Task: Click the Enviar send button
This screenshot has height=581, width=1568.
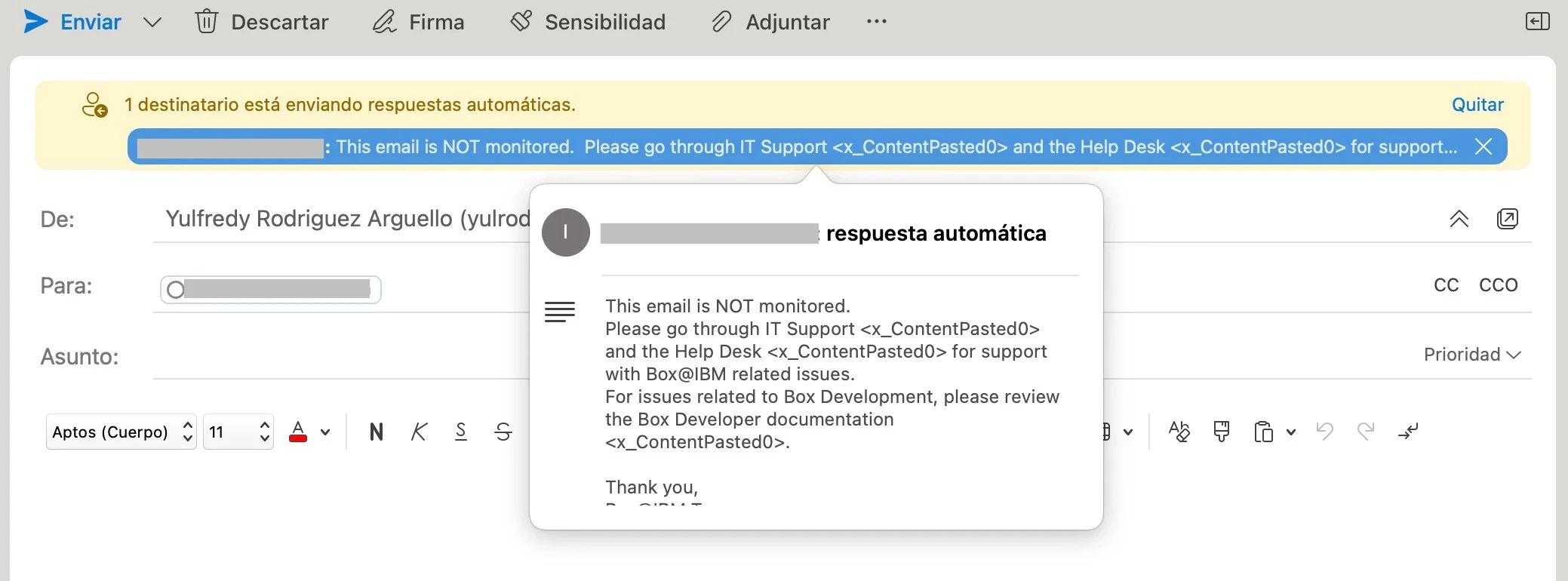Action: click(x=72, y=22)
